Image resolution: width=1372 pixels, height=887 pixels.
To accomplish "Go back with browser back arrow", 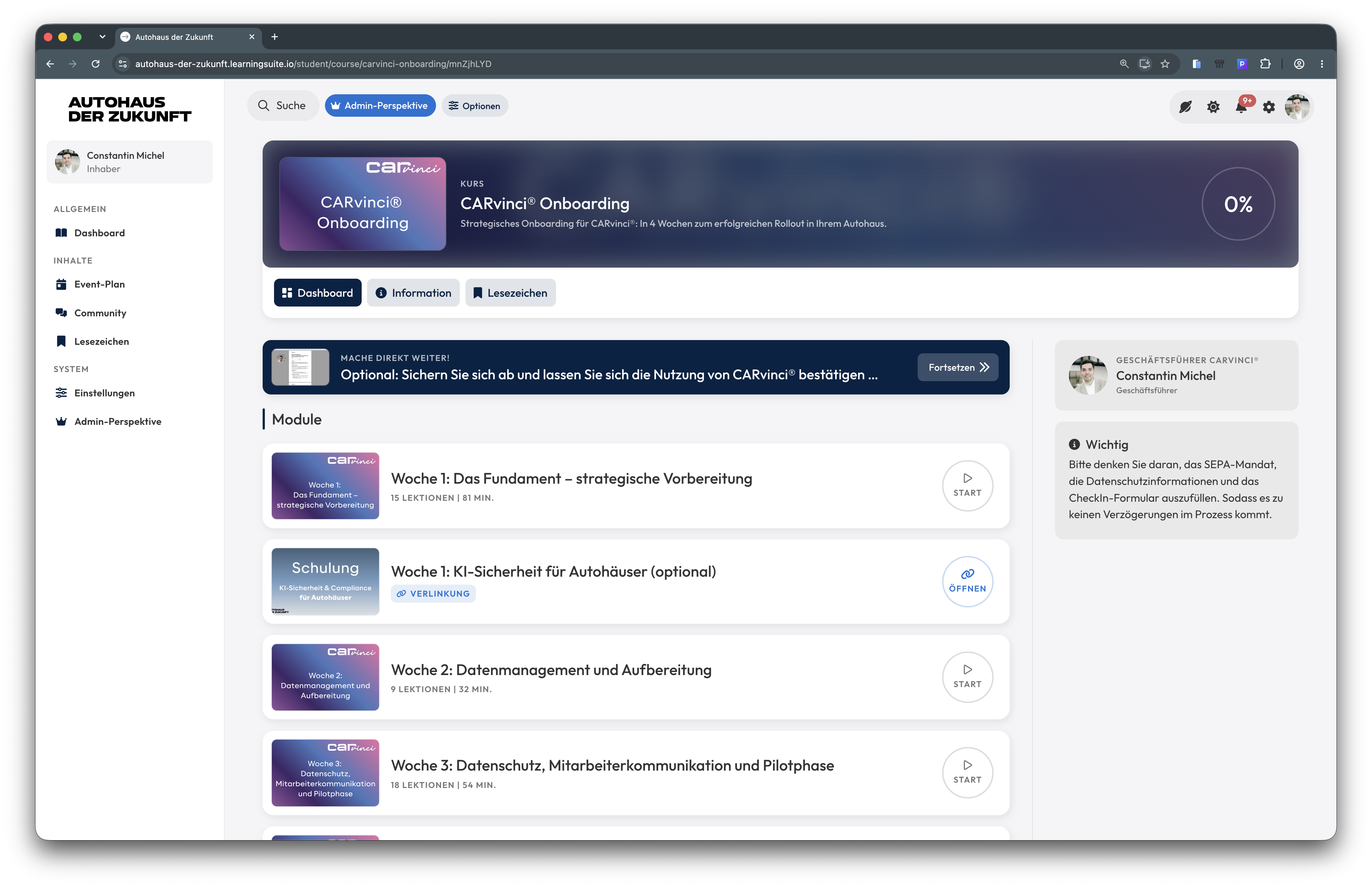I will (x=50, y=64).
